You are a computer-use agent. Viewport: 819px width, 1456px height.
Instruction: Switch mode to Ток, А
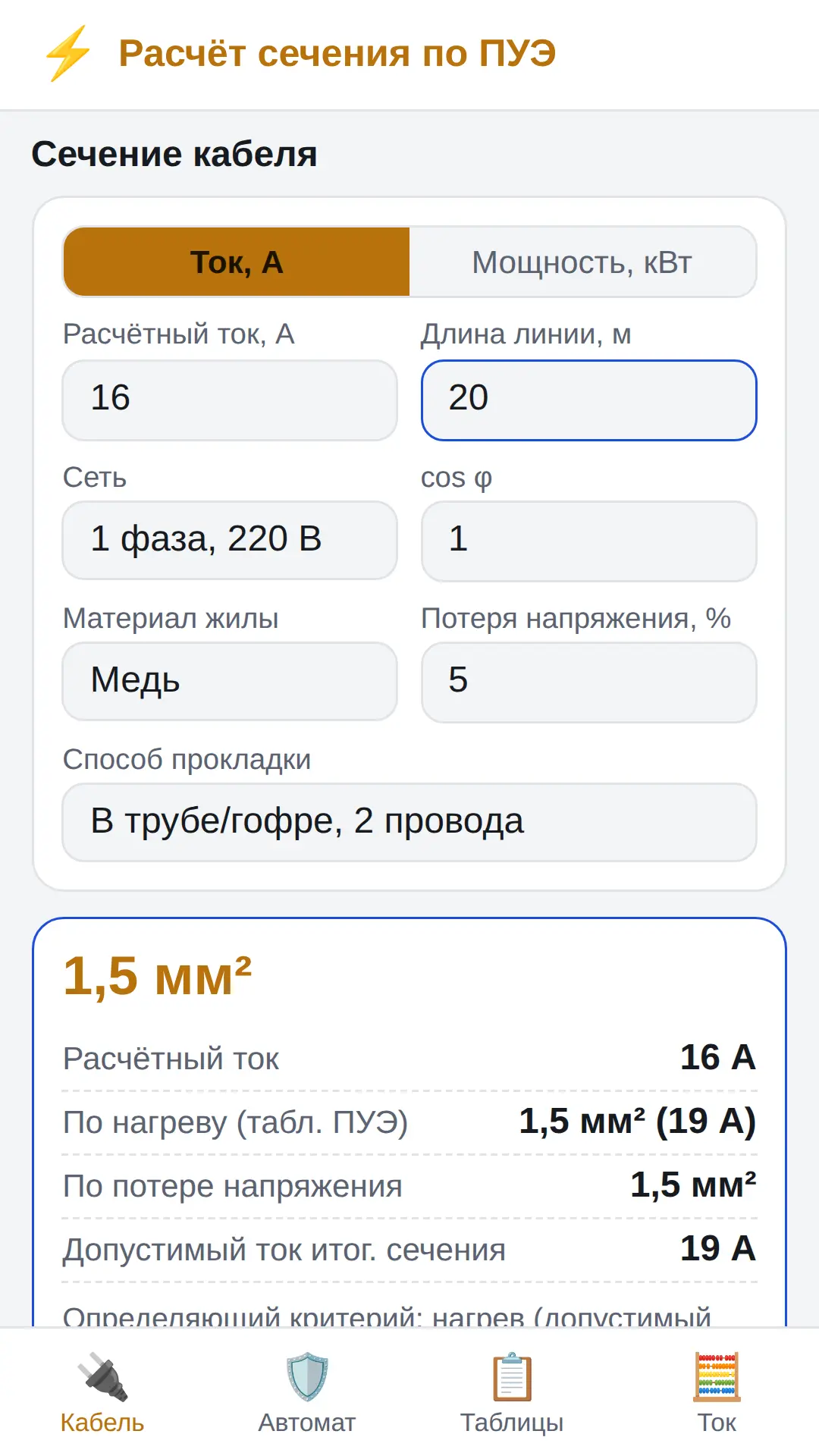tap(237, 262)
